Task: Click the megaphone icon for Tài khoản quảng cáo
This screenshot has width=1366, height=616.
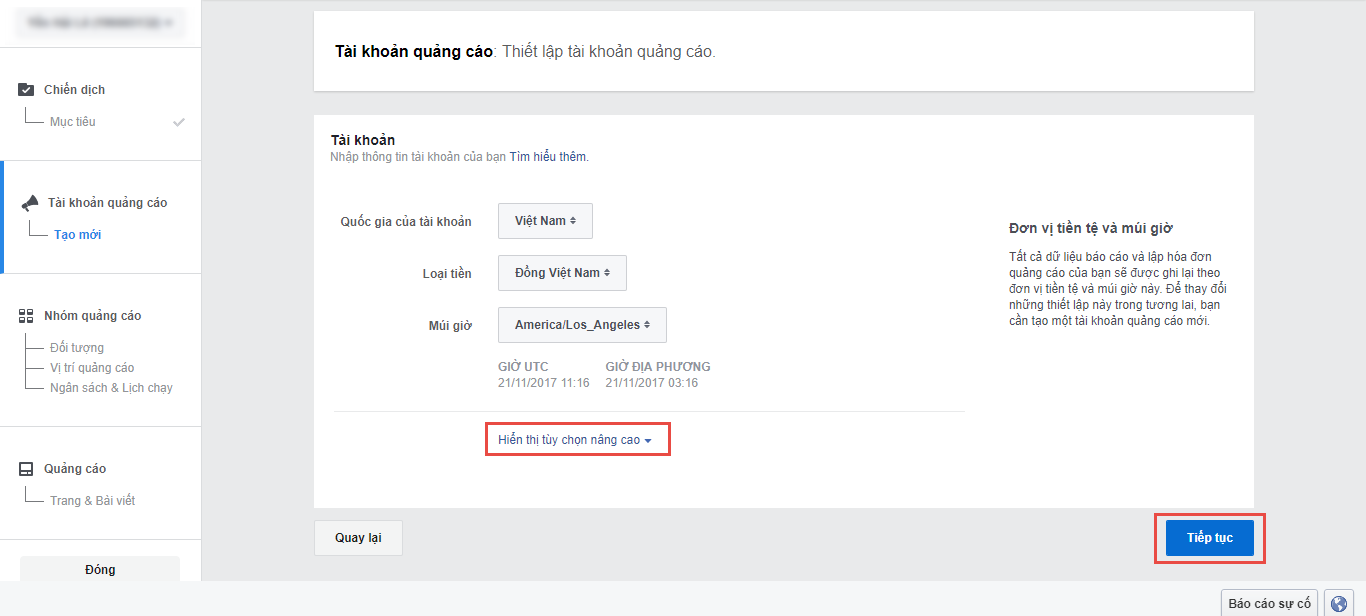Action: (x=29, y=203)
